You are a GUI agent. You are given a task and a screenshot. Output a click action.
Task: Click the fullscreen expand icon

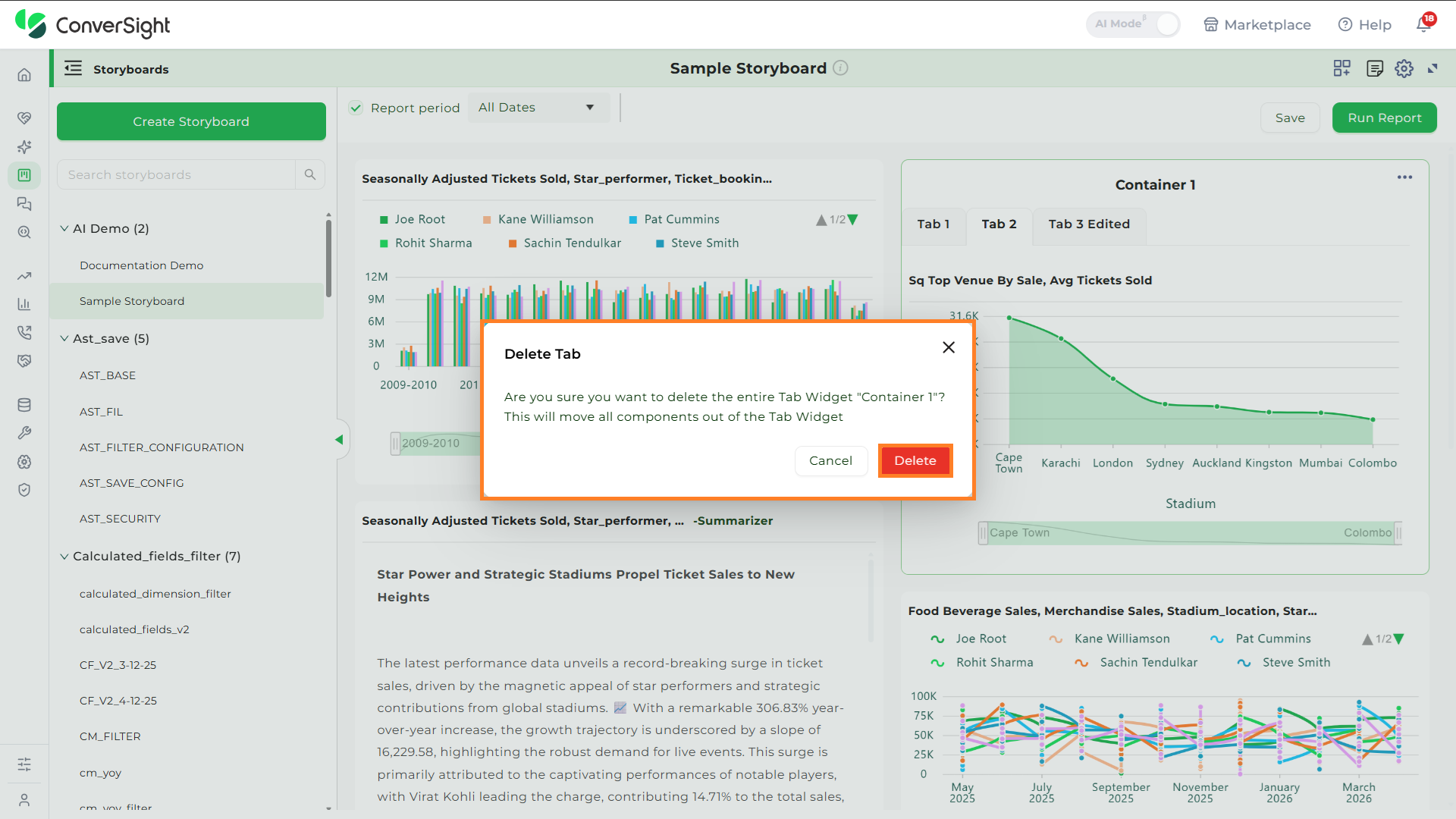[x=1432, y=68]
